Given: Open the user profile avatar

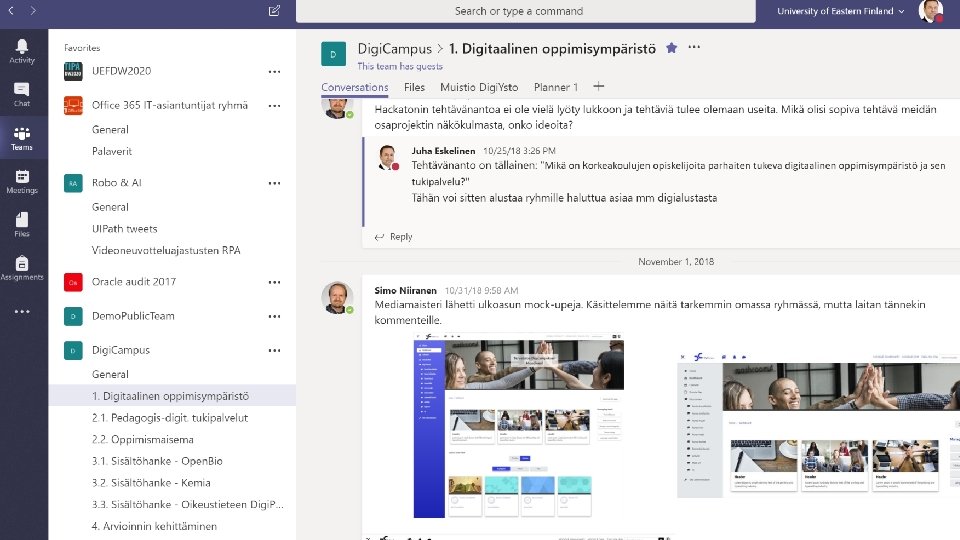Looking at the screenshot, I should coord(931,11).
